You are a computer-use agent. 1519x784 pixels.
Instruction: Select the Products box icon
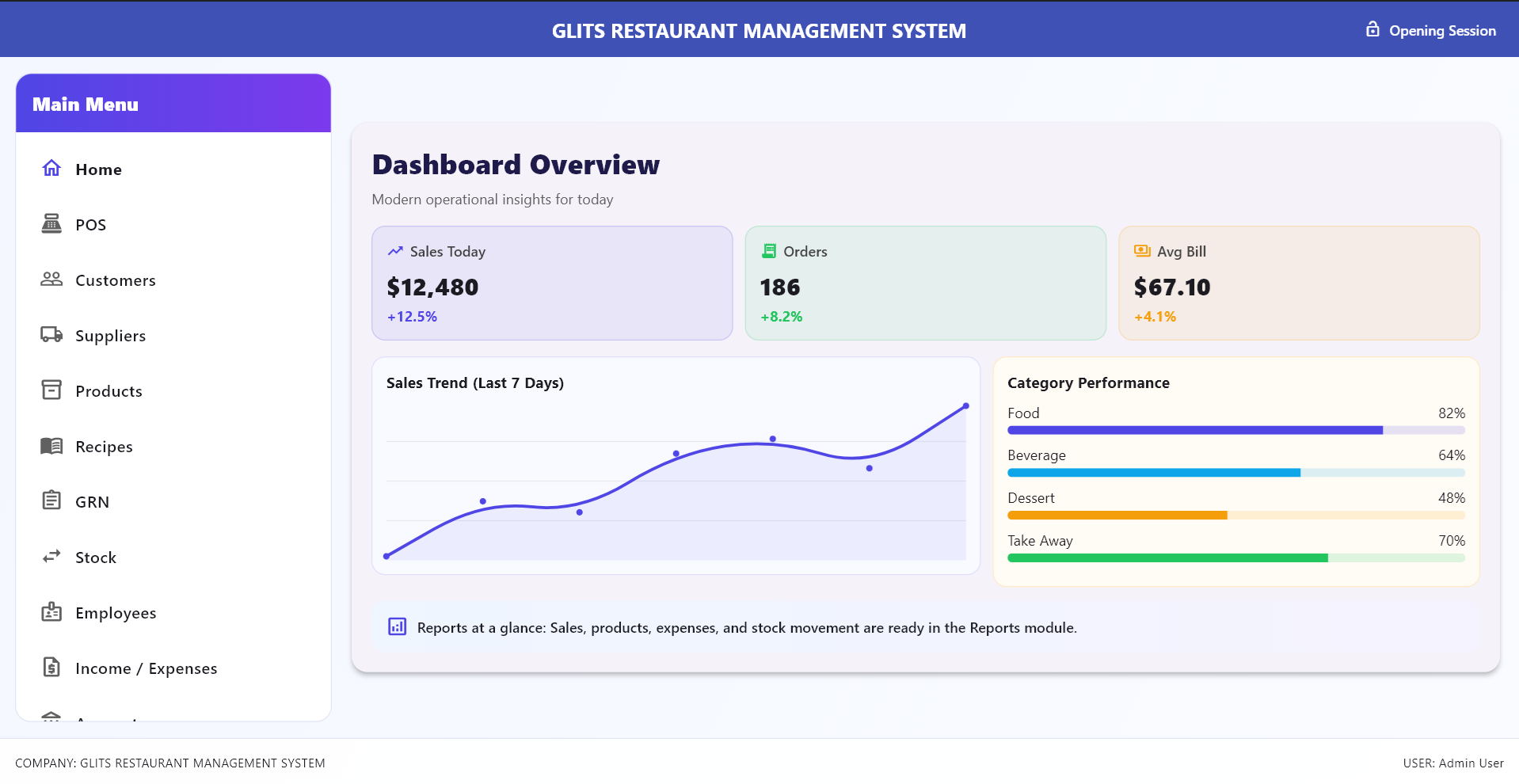click(51, 390)
